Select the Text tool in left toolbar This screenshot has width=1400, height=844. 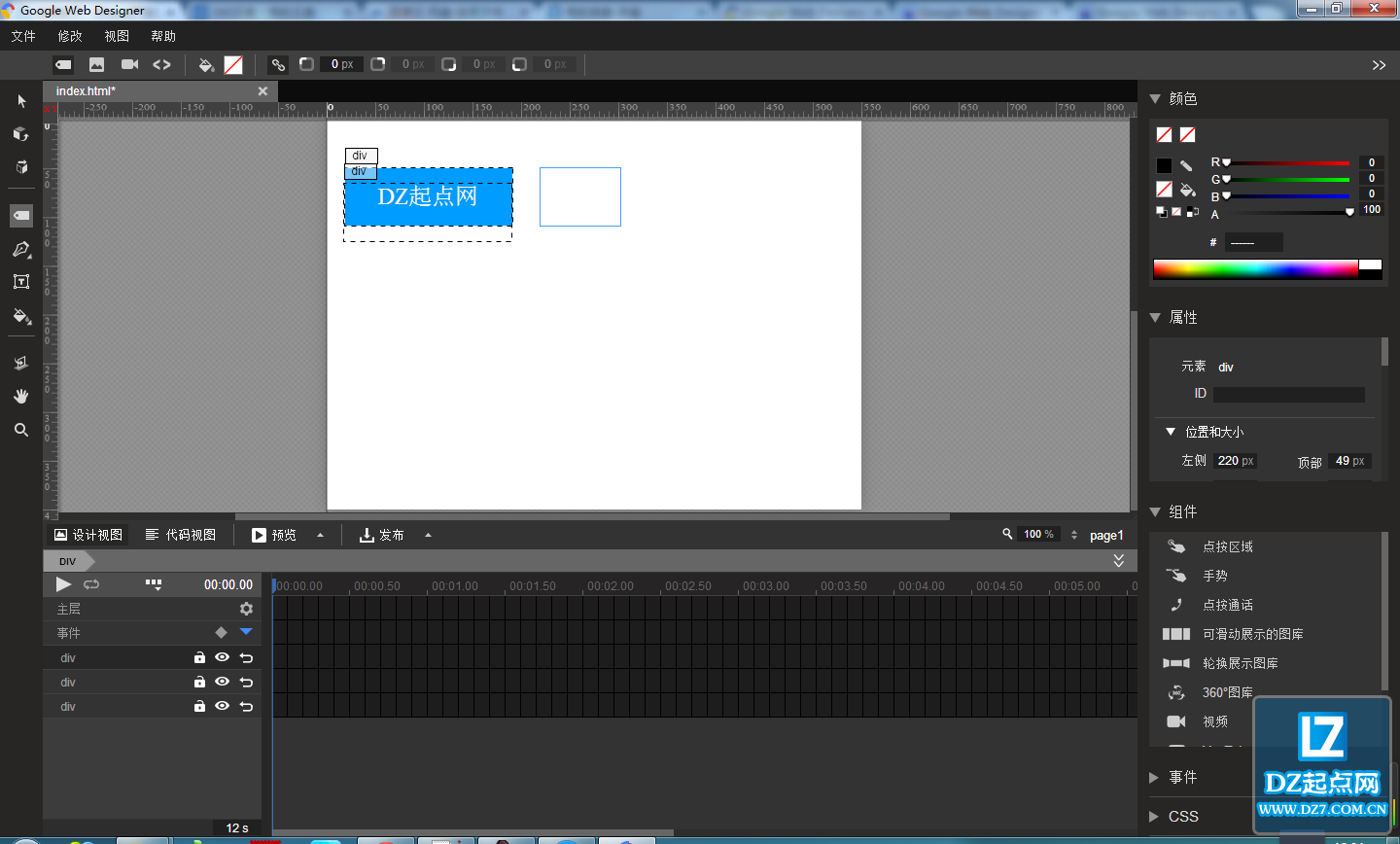point(21,282)
